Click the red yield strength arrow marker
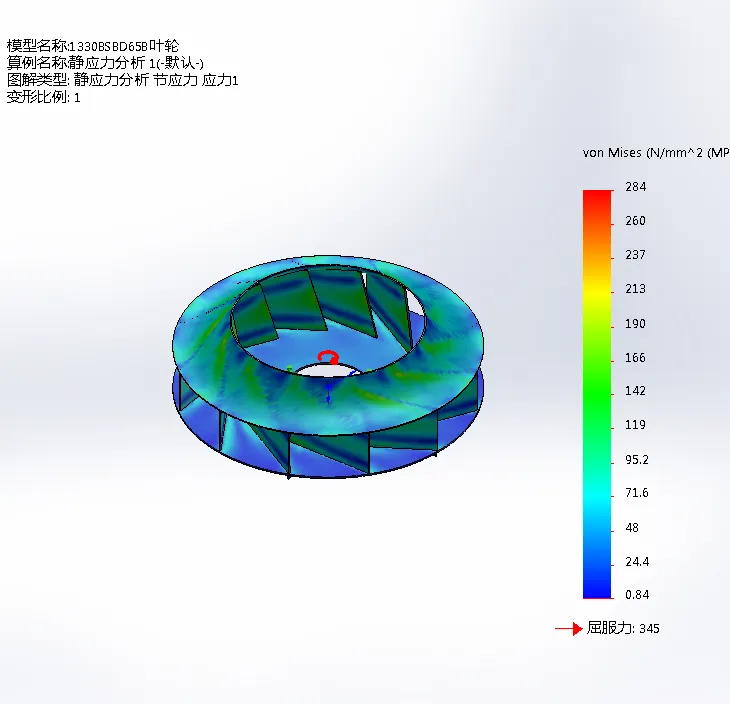730x704 pixels. (569, 629)
